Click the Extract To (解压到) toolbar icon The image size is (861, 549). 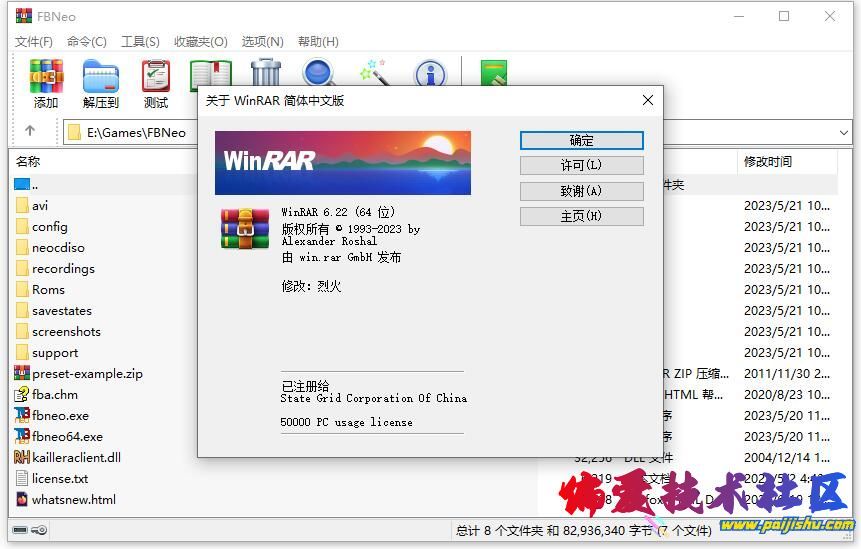[100, 76]
